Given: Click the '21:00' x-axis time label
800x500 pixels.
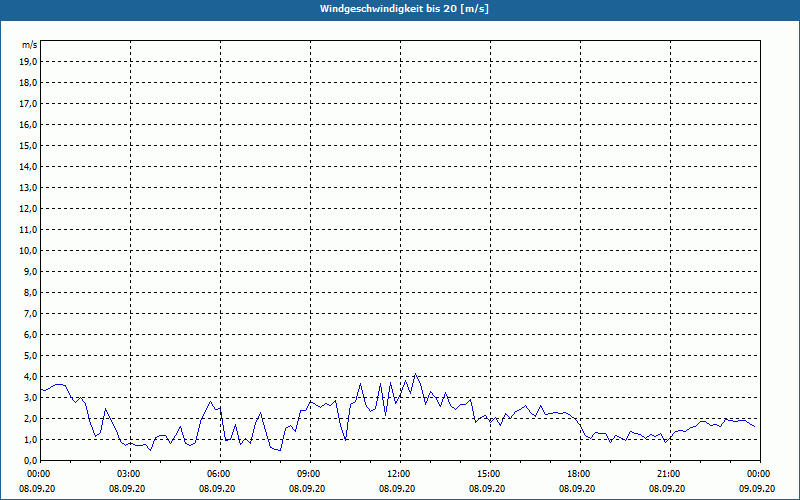Looking at the screenshot, I should (x=670, y=474).
